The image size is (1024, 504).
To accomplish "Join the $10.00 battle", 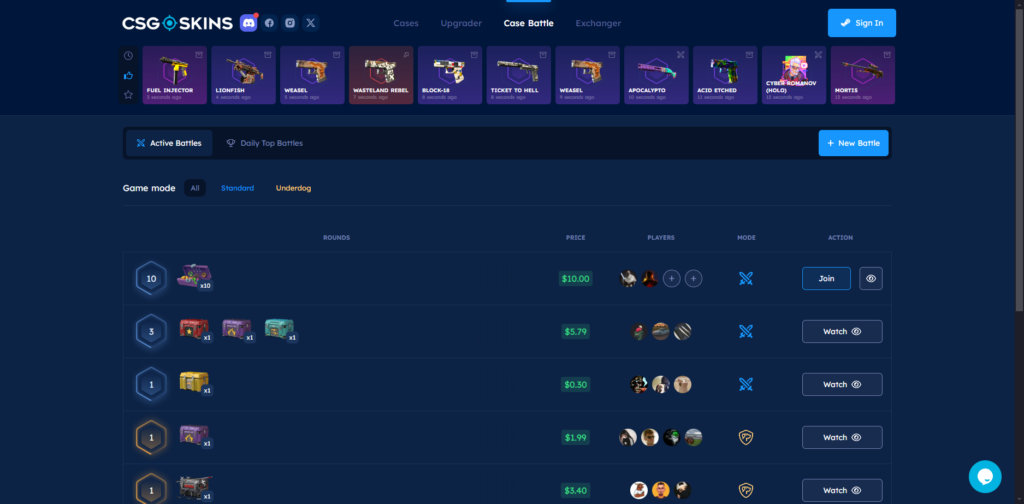I will pyautogui.click(x=826, y=279).
